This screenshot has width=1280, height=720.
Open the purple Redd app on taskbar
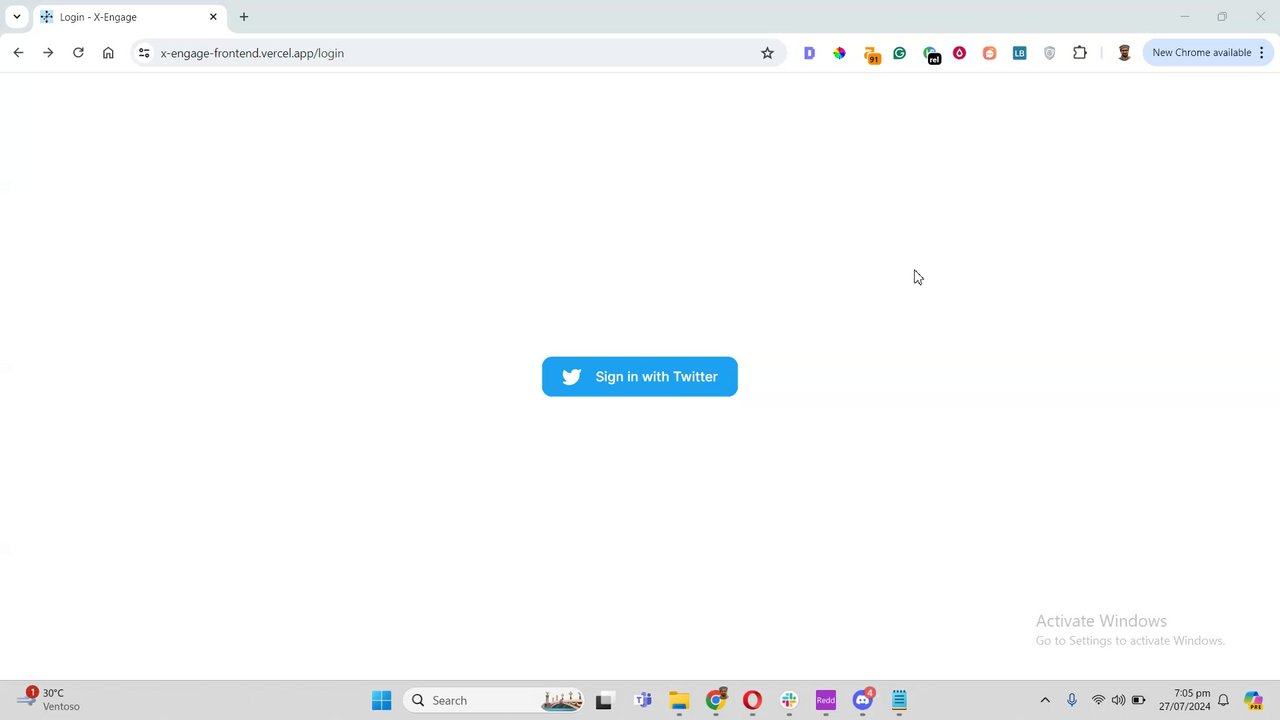coord(826,700)
